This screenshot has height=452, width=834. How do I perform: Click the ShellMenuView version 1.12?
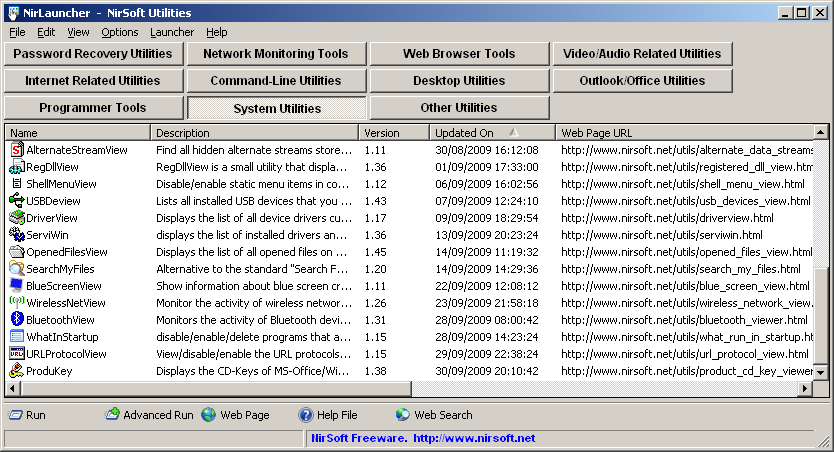[376, 184]
